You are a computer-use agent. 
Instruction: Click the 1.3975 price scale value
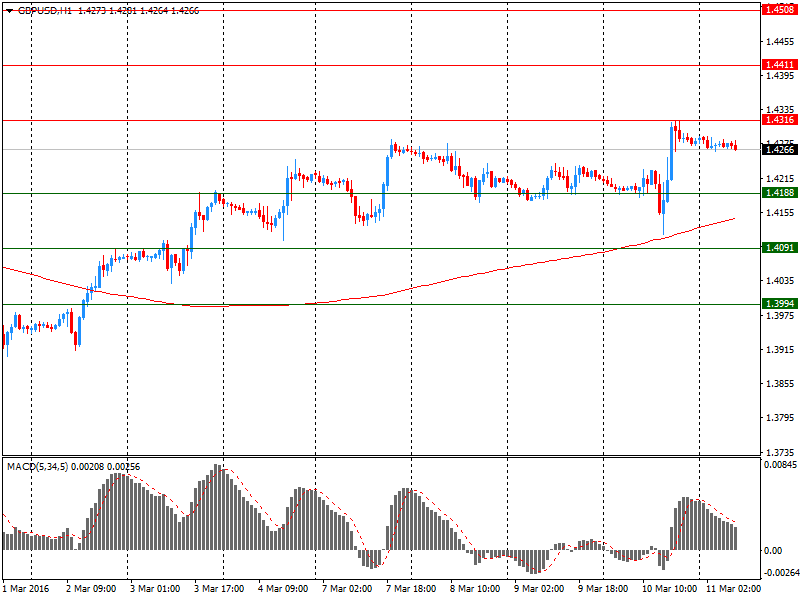click(x=781, y=316)
